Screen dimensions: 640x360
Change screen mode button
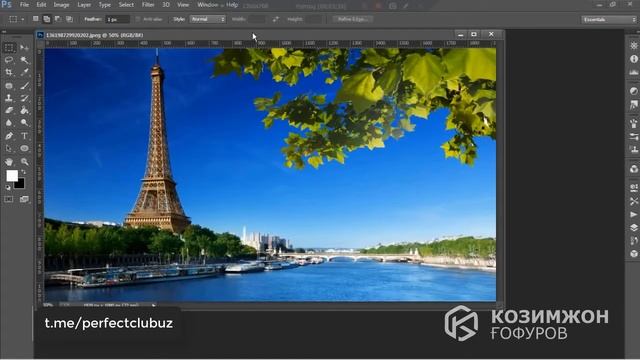(x=24, y=199)
